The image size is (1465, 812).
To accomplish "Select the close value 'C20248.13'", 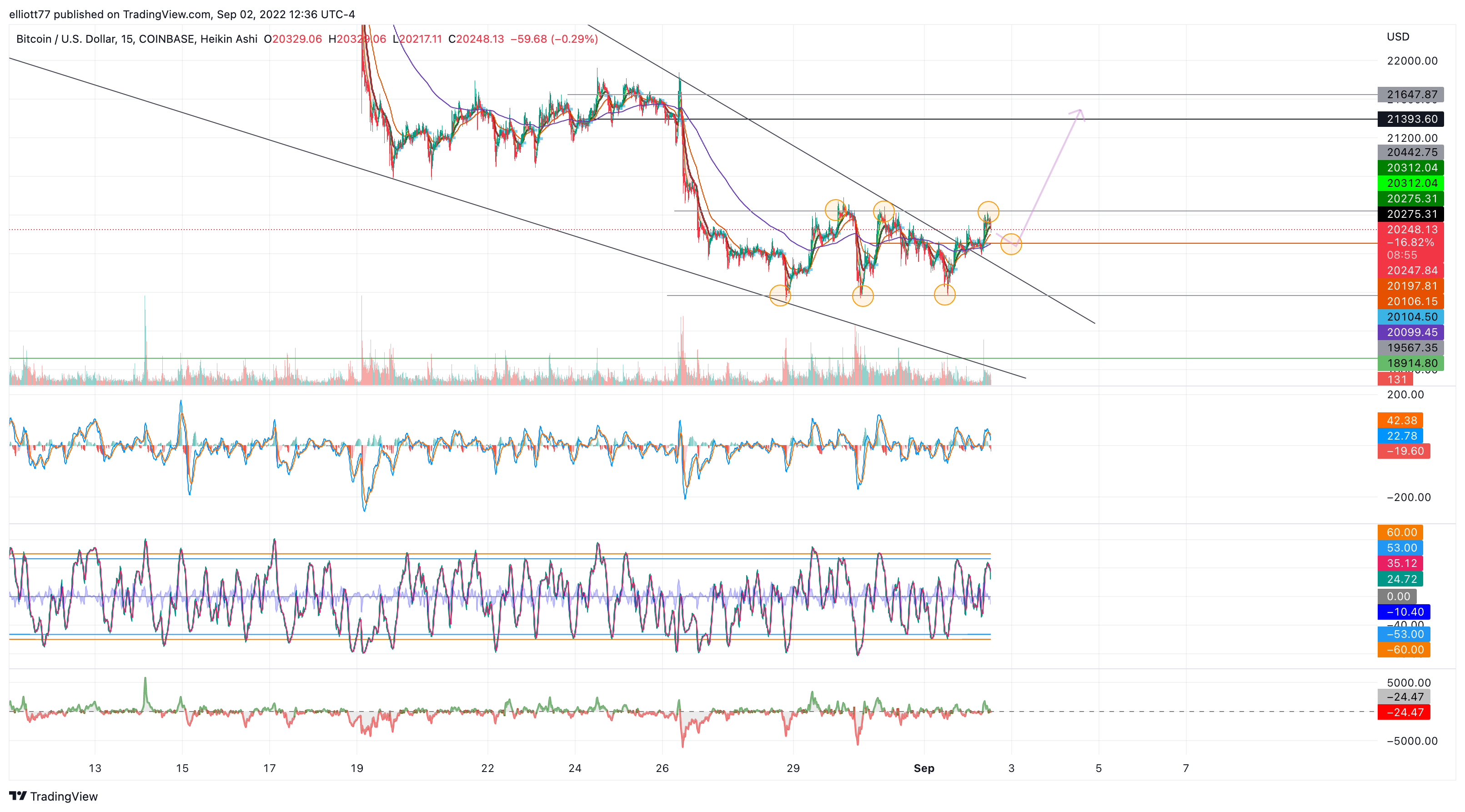I will tap(476, 39).
